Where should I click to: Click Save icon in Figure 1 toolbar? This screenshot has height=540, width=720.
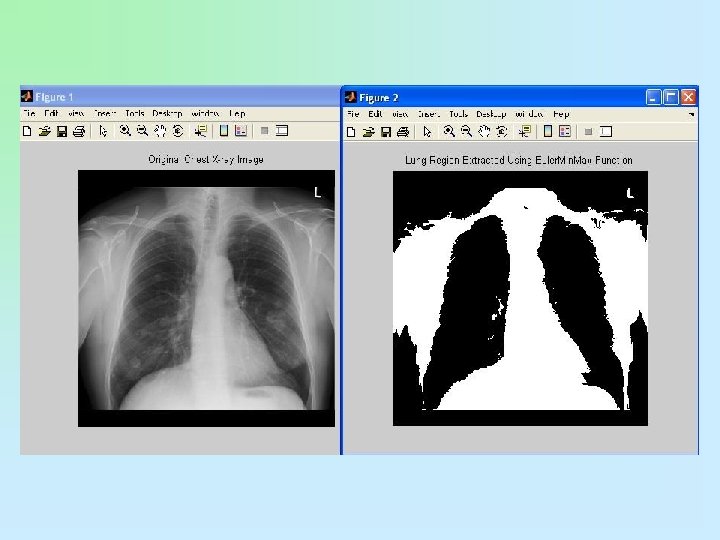pos(62,131)
